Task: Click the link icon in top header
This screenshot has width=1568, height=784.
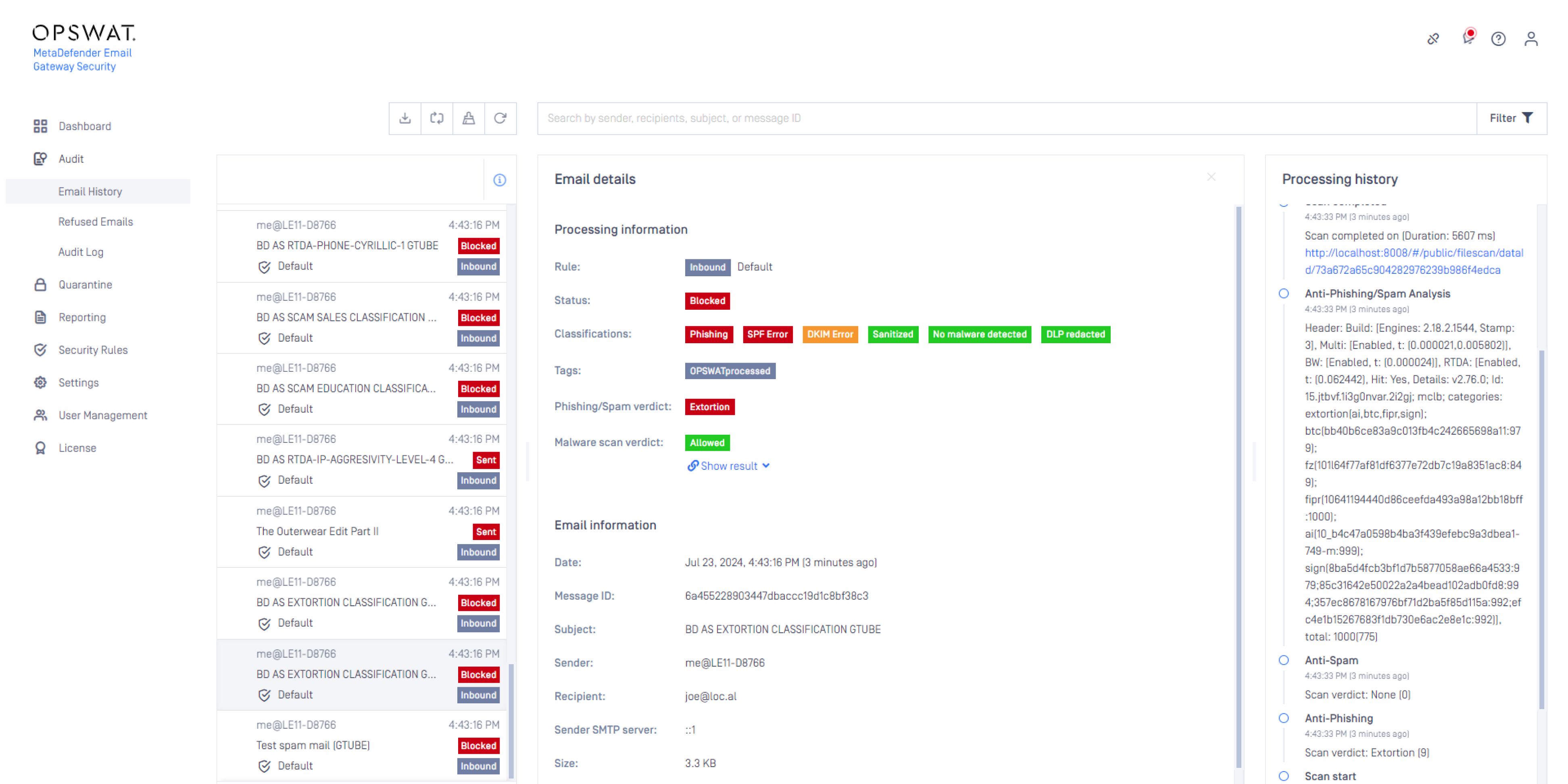Action: 1433,39
